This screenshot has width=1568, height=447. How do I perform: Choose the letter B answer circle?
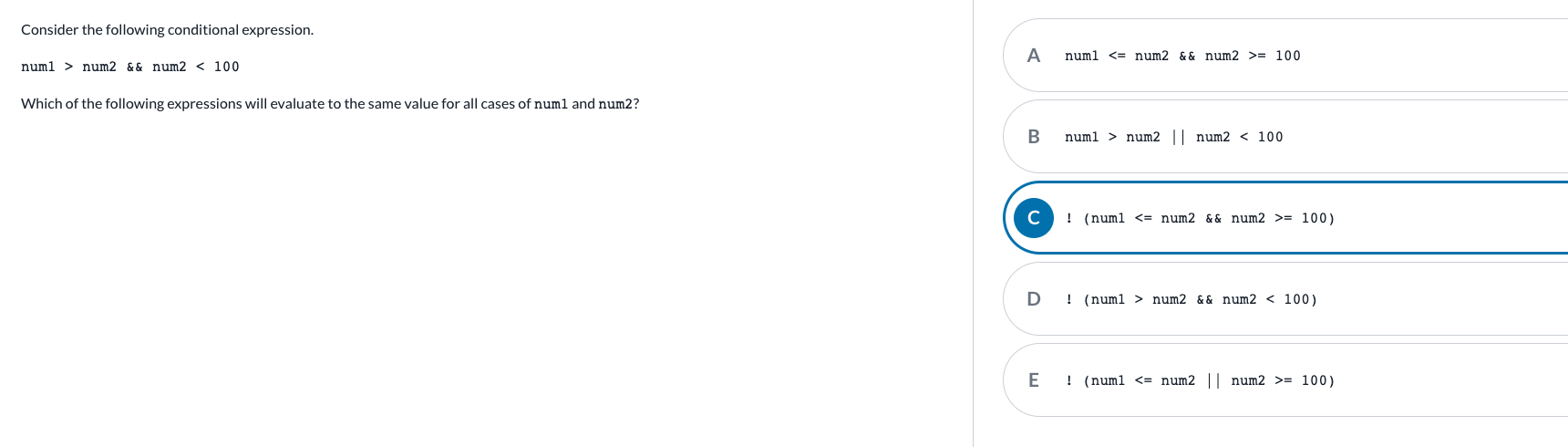coord(1033,137)
